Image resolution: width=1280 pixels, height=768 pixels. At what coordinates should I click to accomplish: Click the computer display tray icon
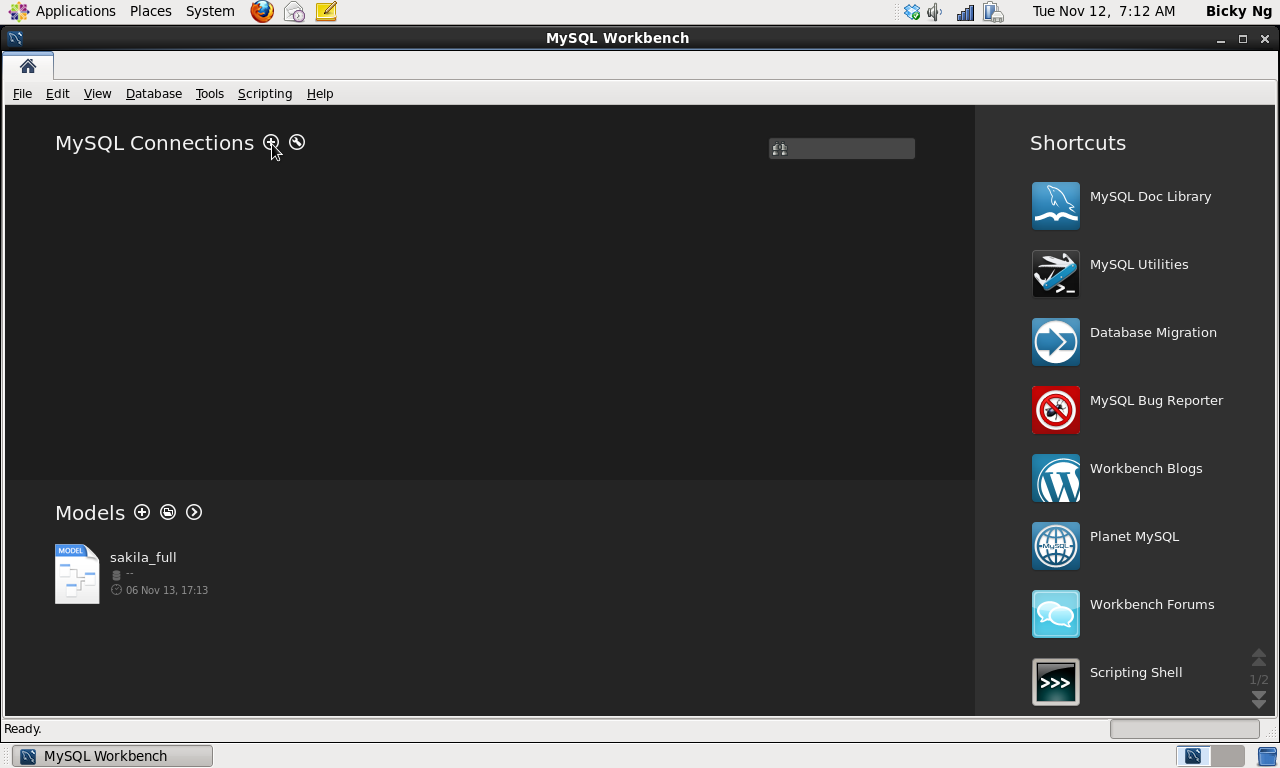click(x=993, y=12)
